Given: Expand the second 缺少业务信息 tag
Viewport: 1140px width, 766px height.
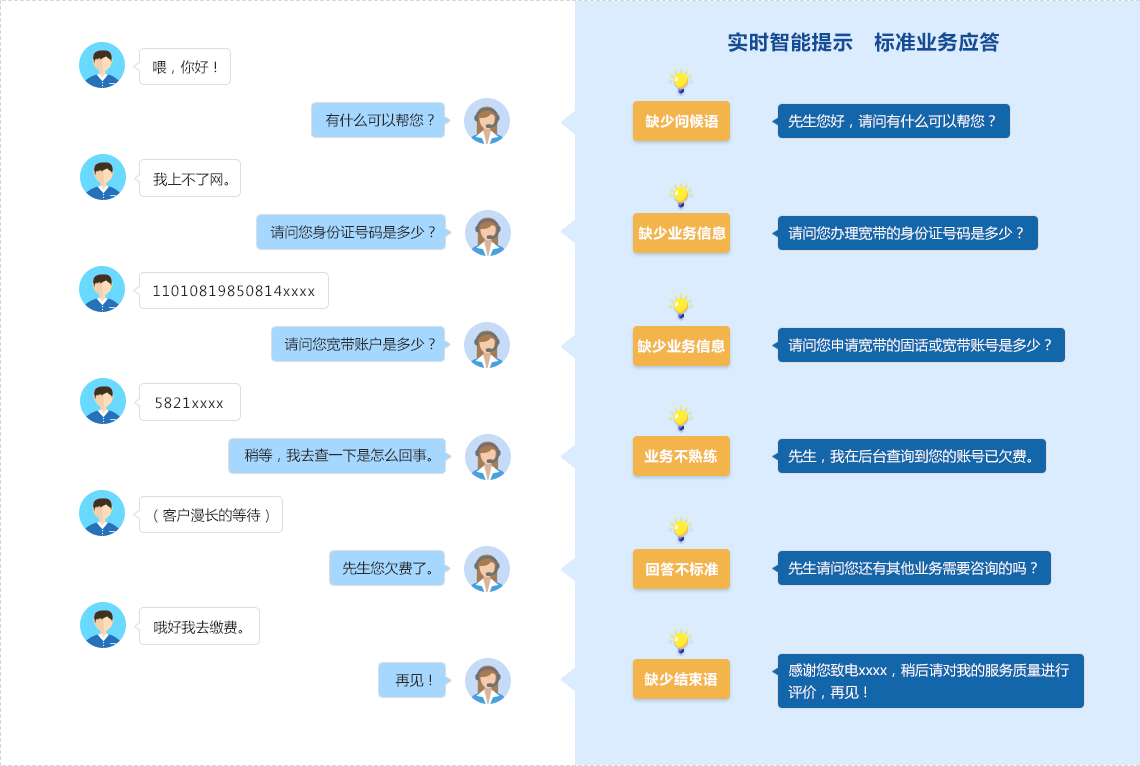Looking at the screenshot, I should point(681,345).
